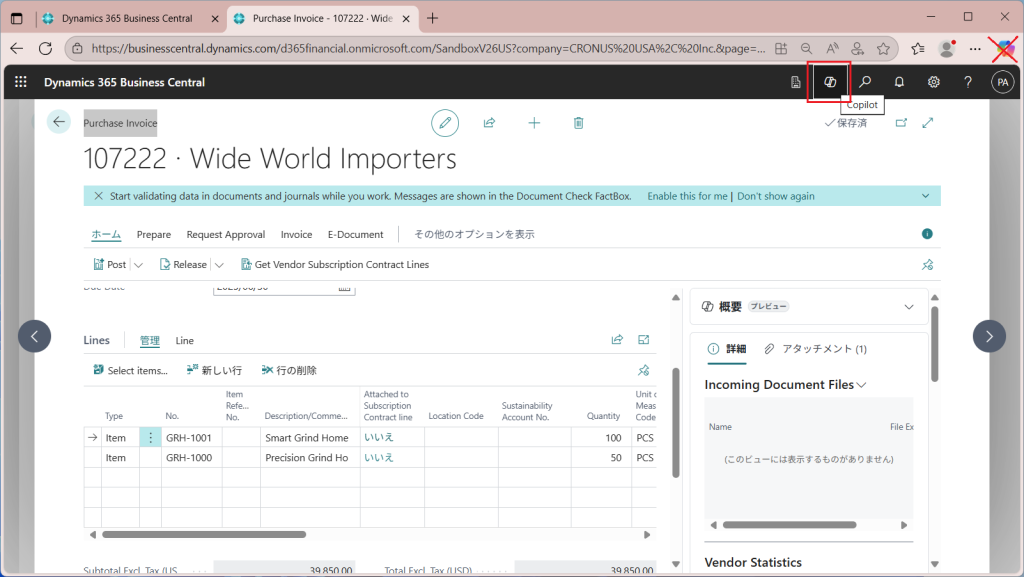The height and width of the screenshot is (577, 1024).
Task: Open row options for GRH-1001 line
Action: click(x=150, y=437)
